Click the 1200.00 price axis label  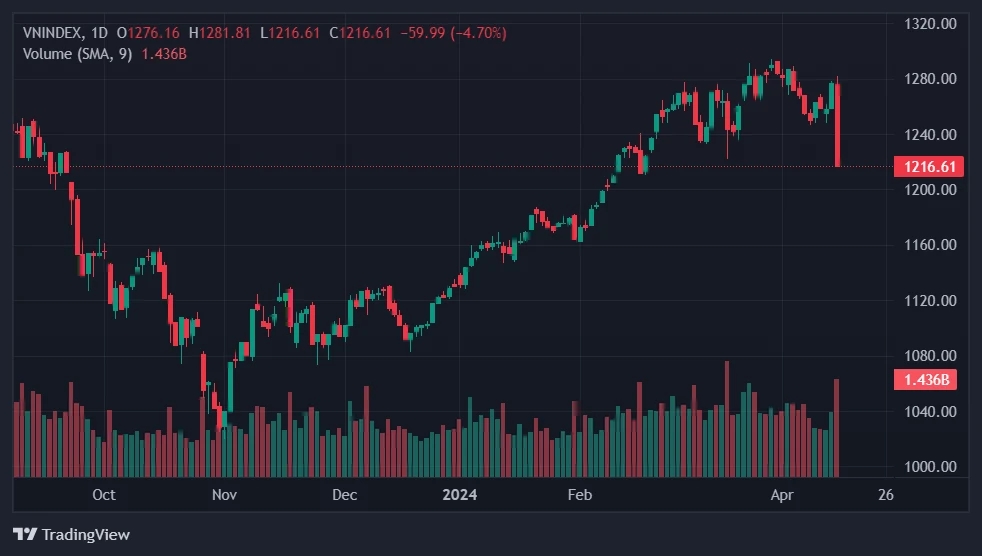point(930,190)
